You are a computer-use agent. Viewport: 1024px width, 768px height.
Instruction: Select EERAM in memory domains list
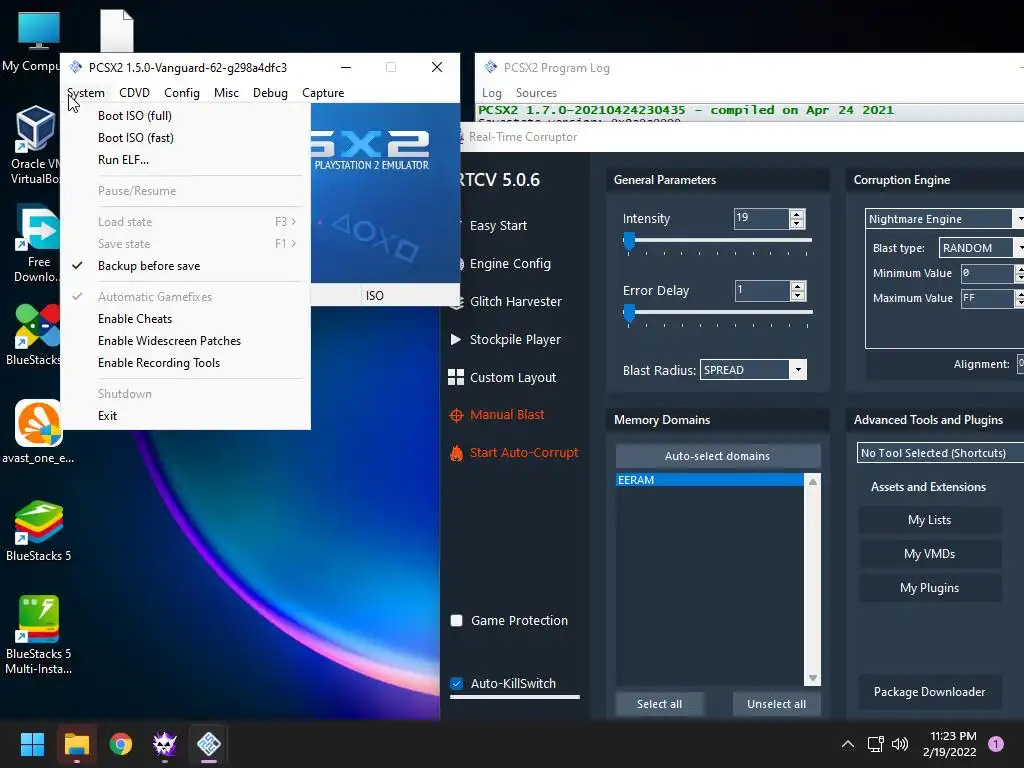(710, 480)
